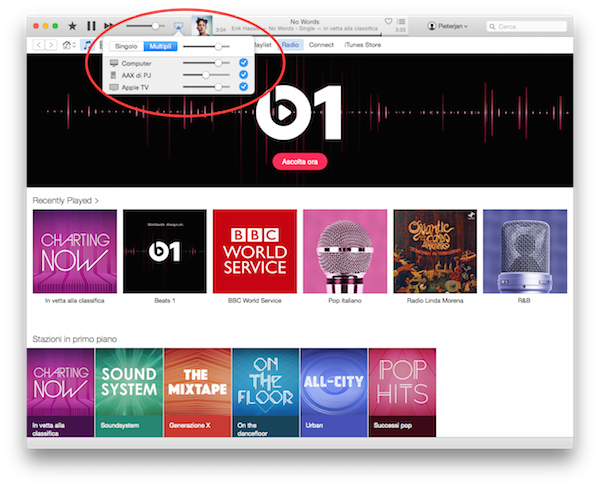Click the remaining time 3:33
600x487 pixels.
click(x=400, y=30)
